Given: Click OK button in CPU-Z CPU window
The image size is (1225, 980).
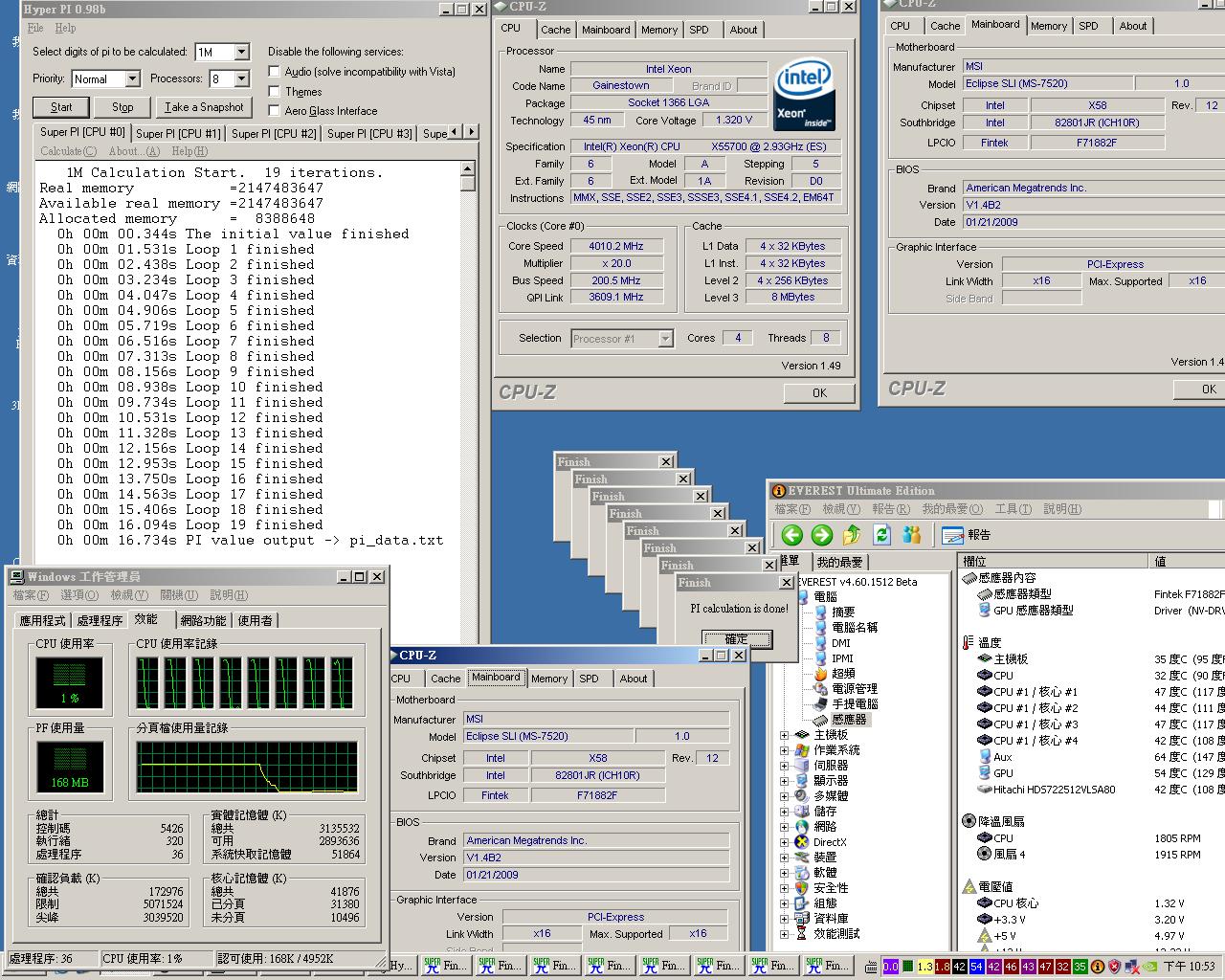Looking at the screenshot, I should [820, 392].
